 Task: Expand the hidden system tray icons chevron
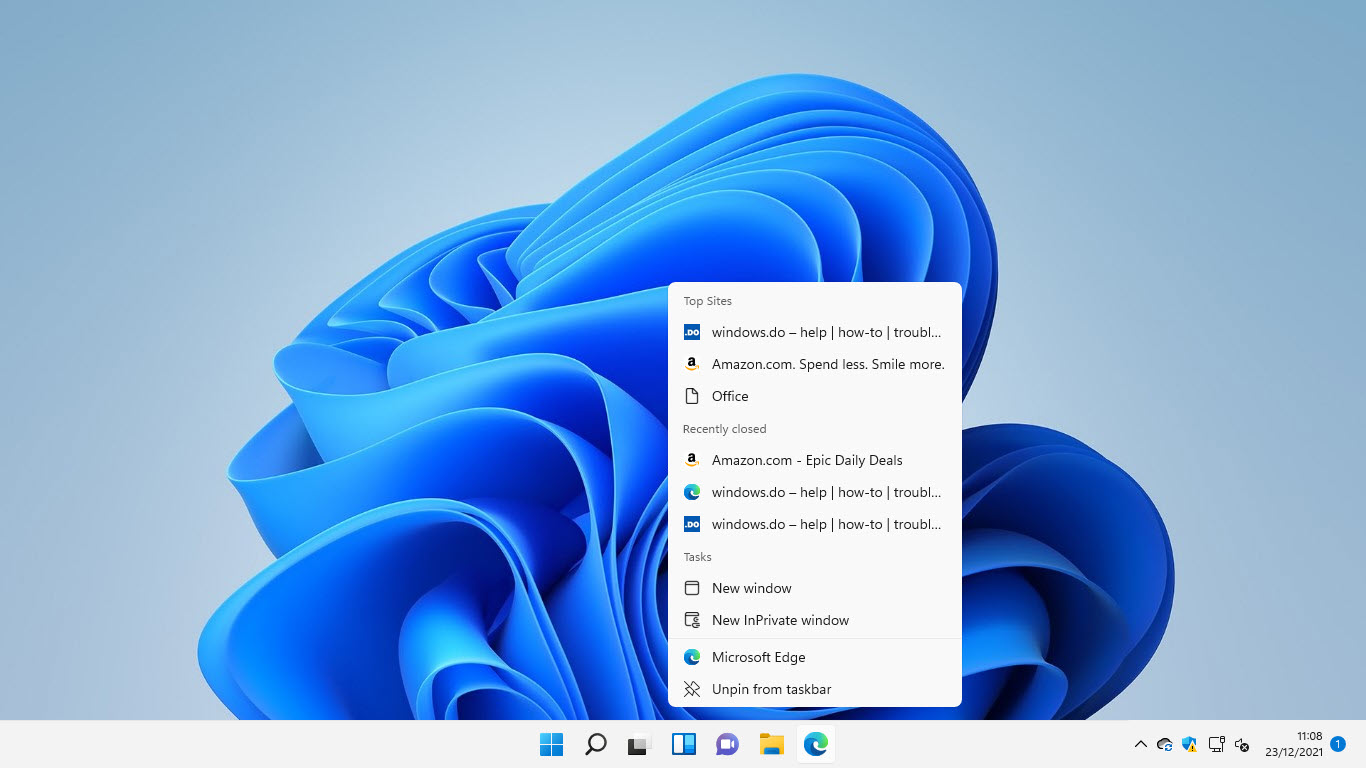point(1140,745)
